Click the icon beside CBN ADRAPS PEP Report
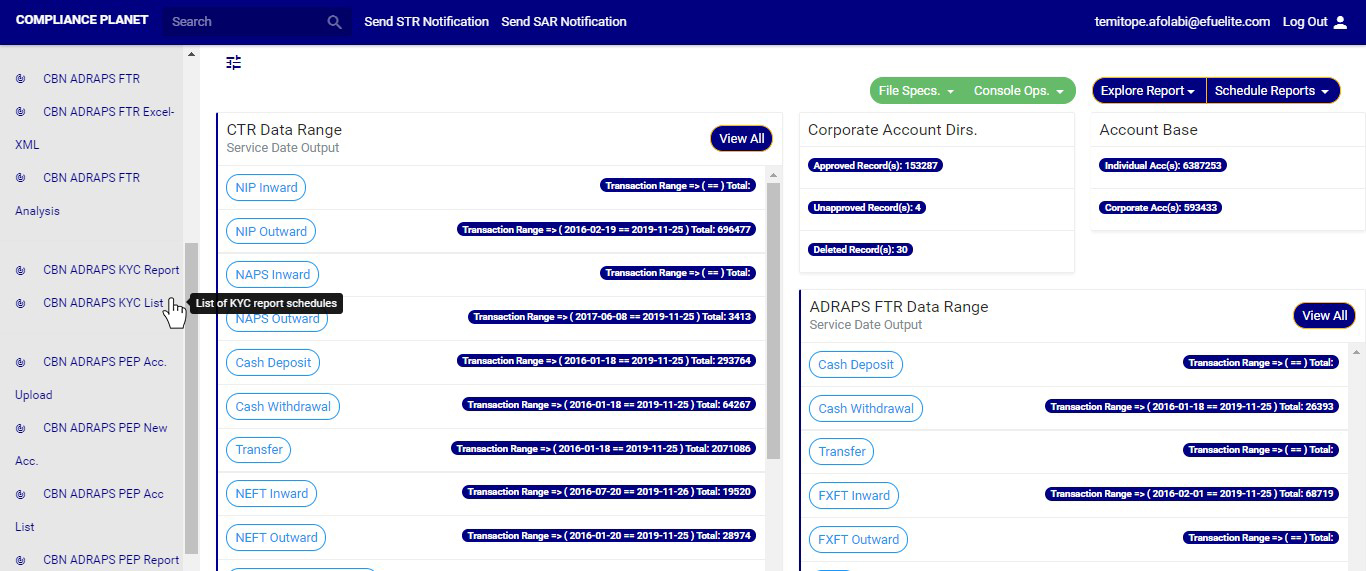The image size is (1366, 571). (x=21, y=560)
